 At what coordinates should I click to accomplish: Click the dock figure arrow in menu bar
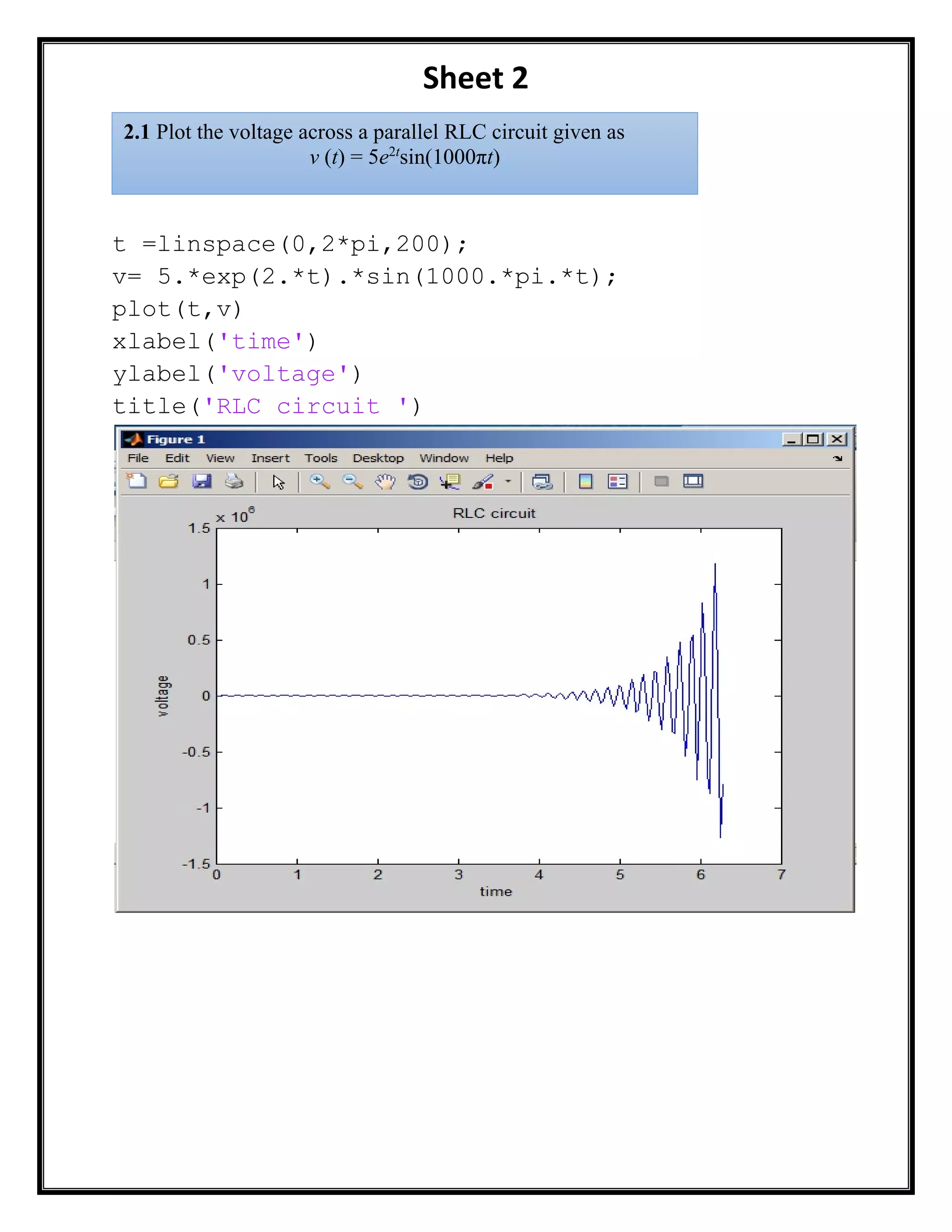click(x=838, y=458)
